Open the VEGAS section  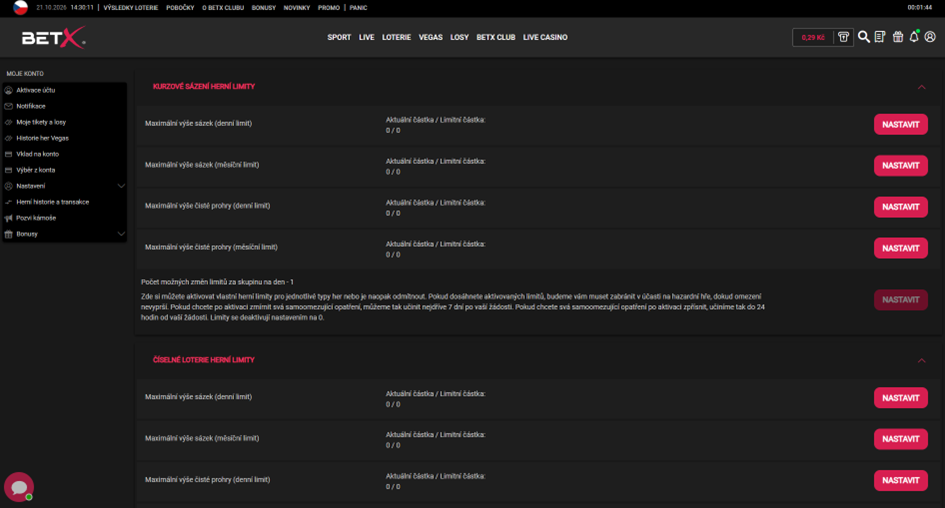click(x=430, y=37)
